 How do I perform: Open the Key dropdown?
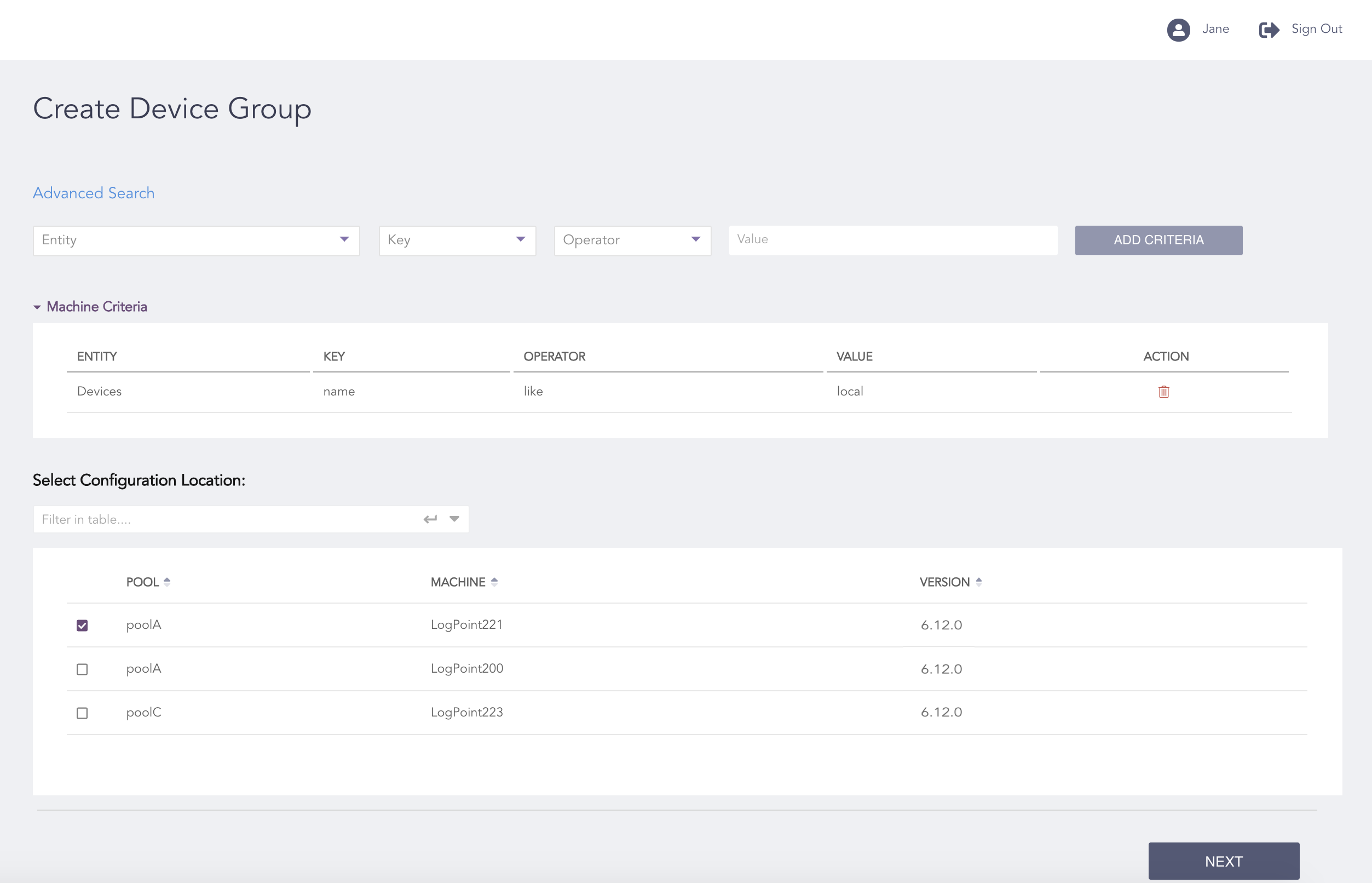[x=520, y=240]
